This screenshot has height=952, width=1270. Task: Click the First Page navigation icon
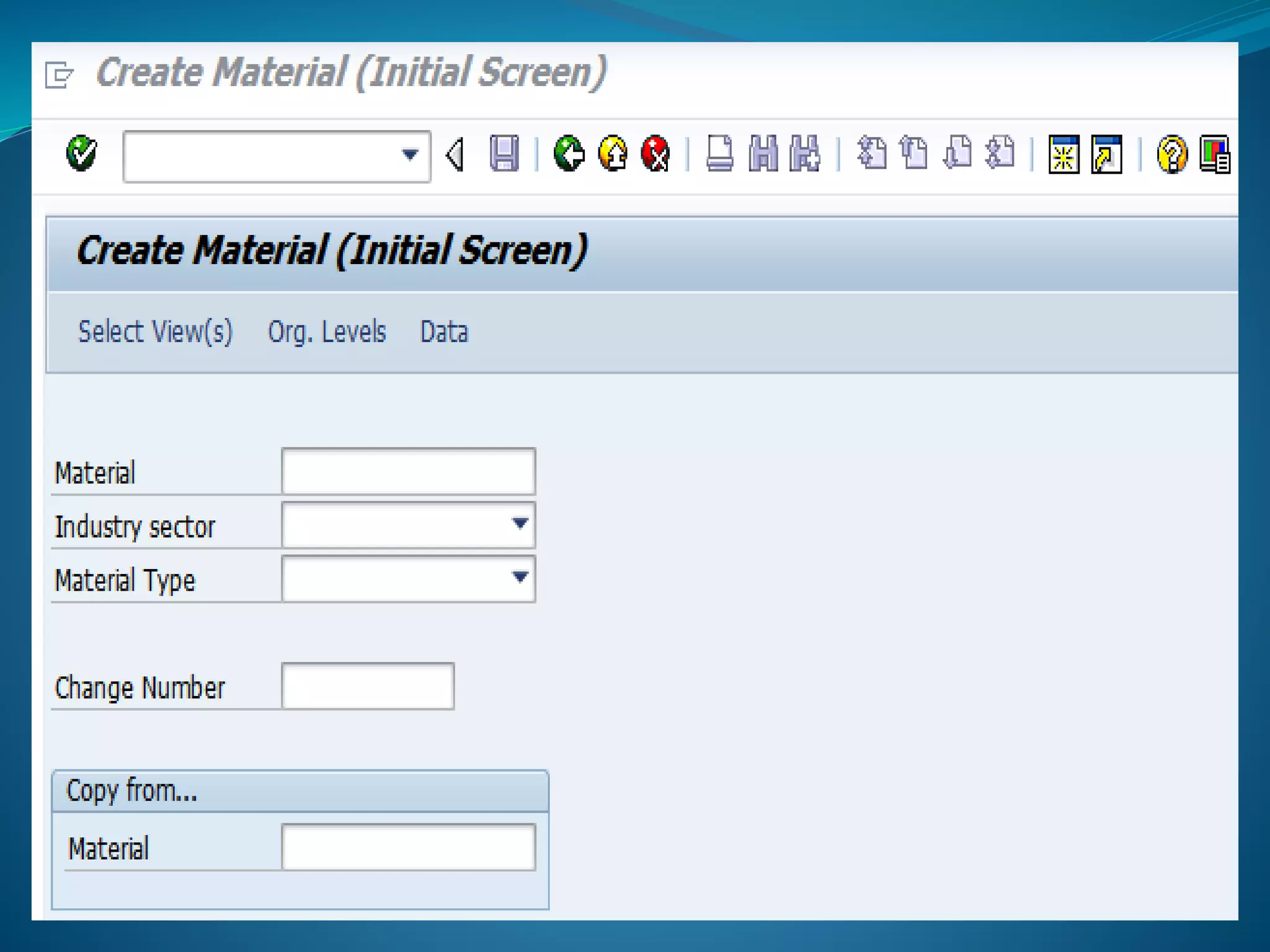[x=872, y=153]
